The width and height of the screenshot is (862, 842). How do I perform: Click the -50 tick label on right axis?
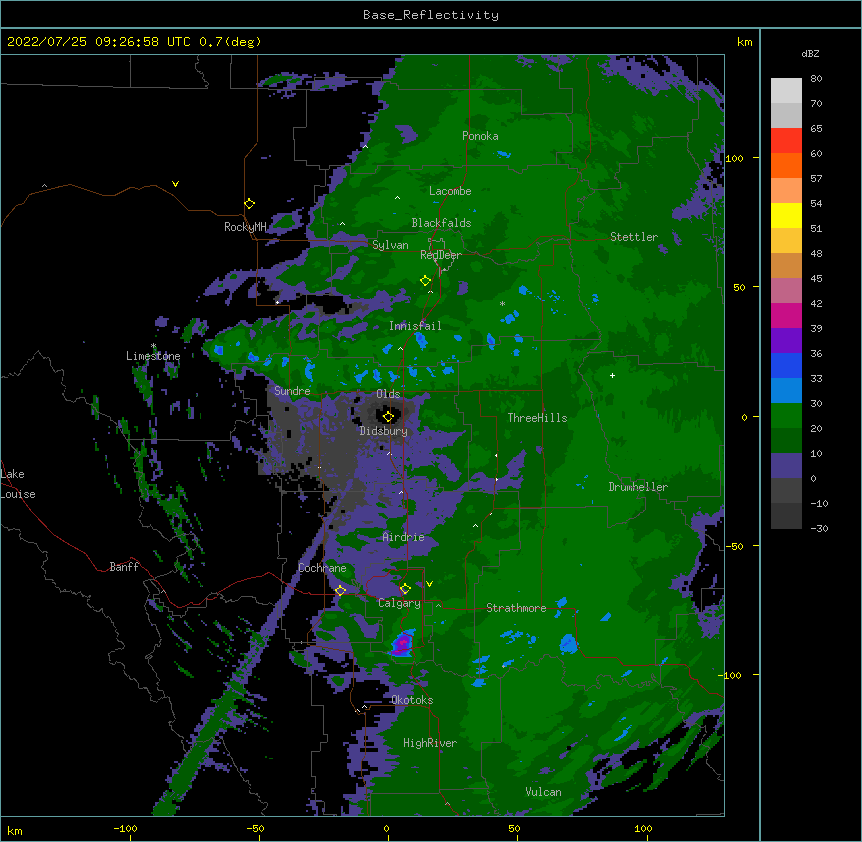(734, 546)
